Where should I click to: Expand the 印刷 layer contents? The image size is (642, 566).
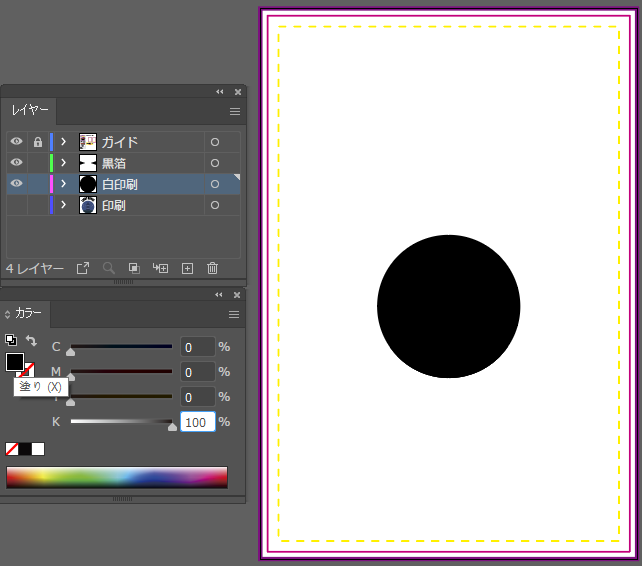tap(63, 205)
